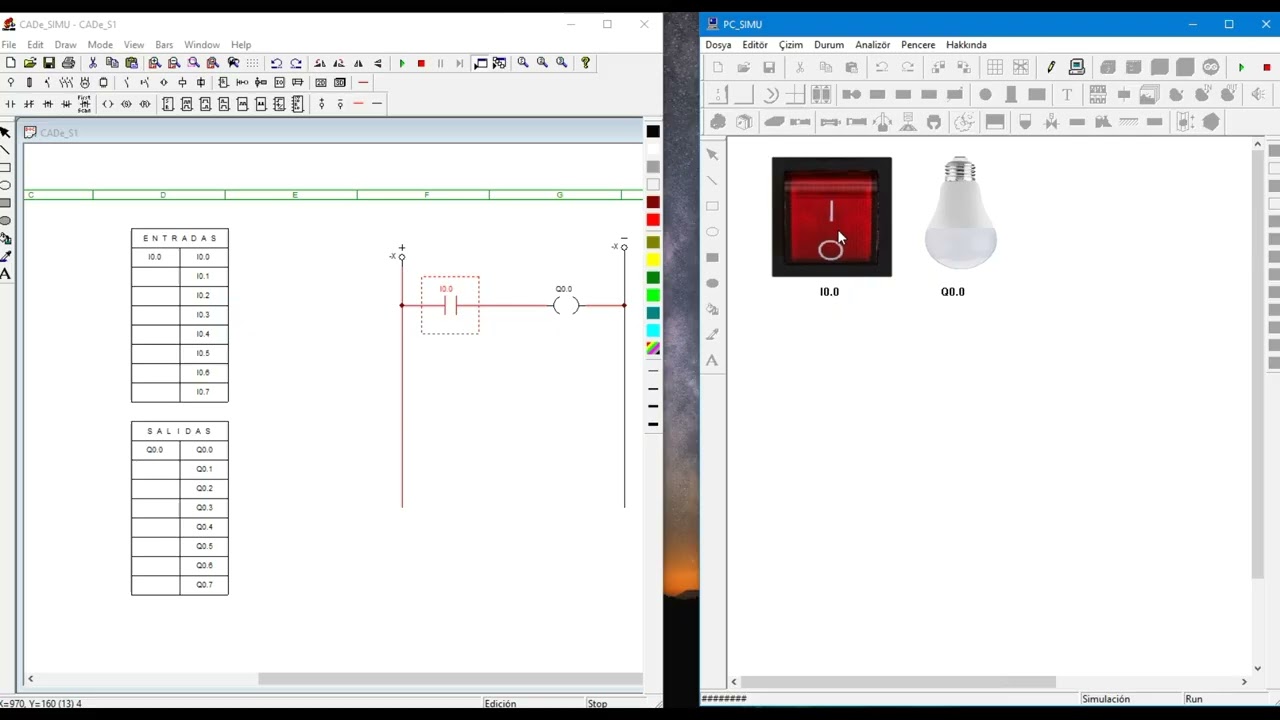Stop simulation with red square in CADe_SIMU

421,63
